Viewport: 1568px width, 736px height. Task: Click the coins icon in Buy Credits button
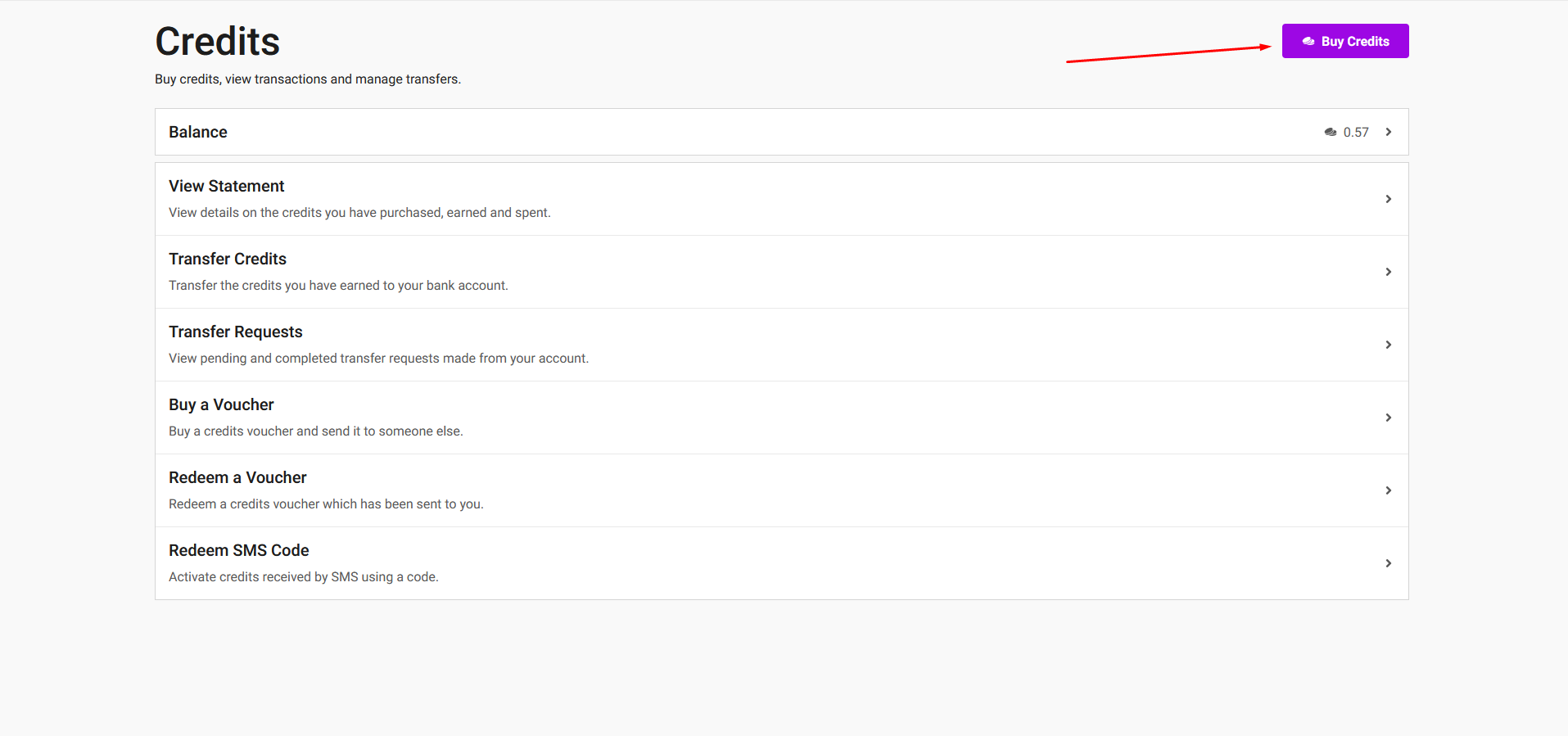1308,41
